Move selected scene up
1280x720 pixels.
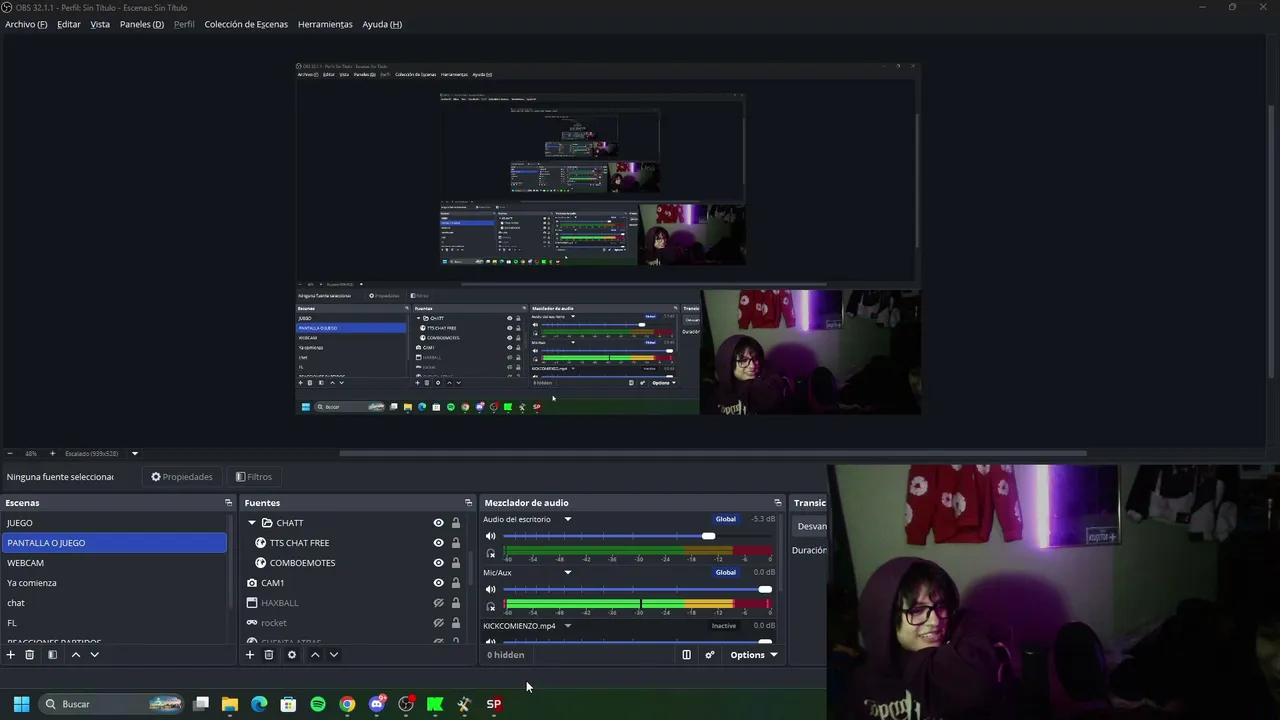(x=75, y=655)
